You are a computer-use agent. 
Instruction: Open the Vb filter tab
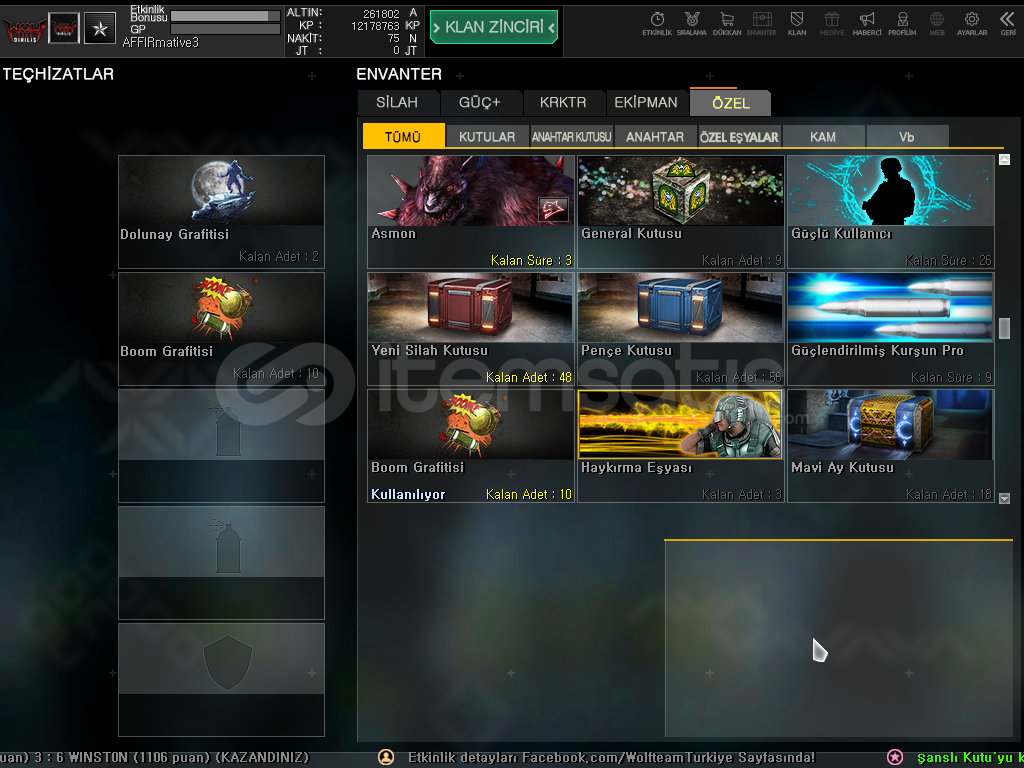907,136
